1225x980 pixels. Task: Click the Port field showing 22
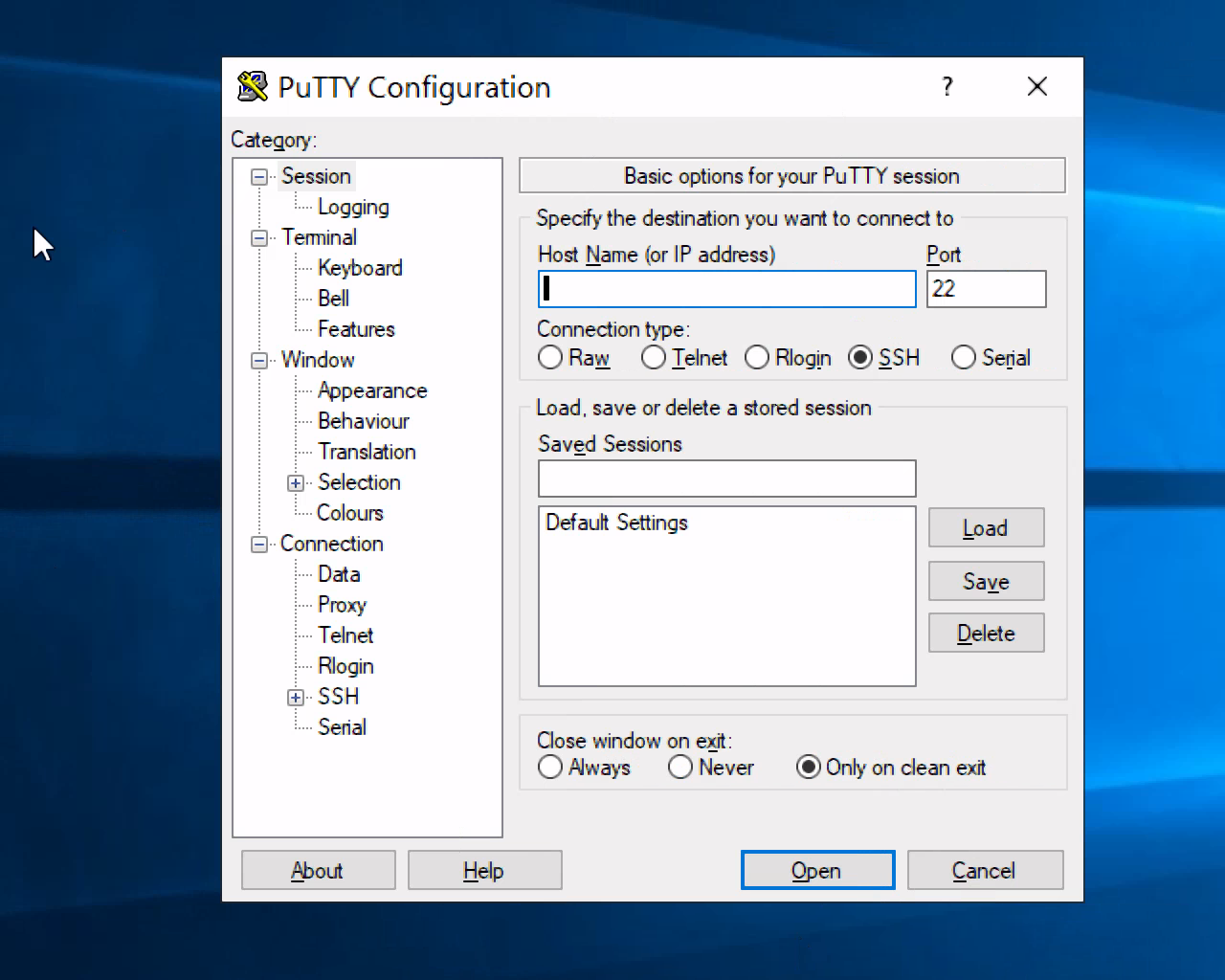pyautogui.click(x=986, y=289)
